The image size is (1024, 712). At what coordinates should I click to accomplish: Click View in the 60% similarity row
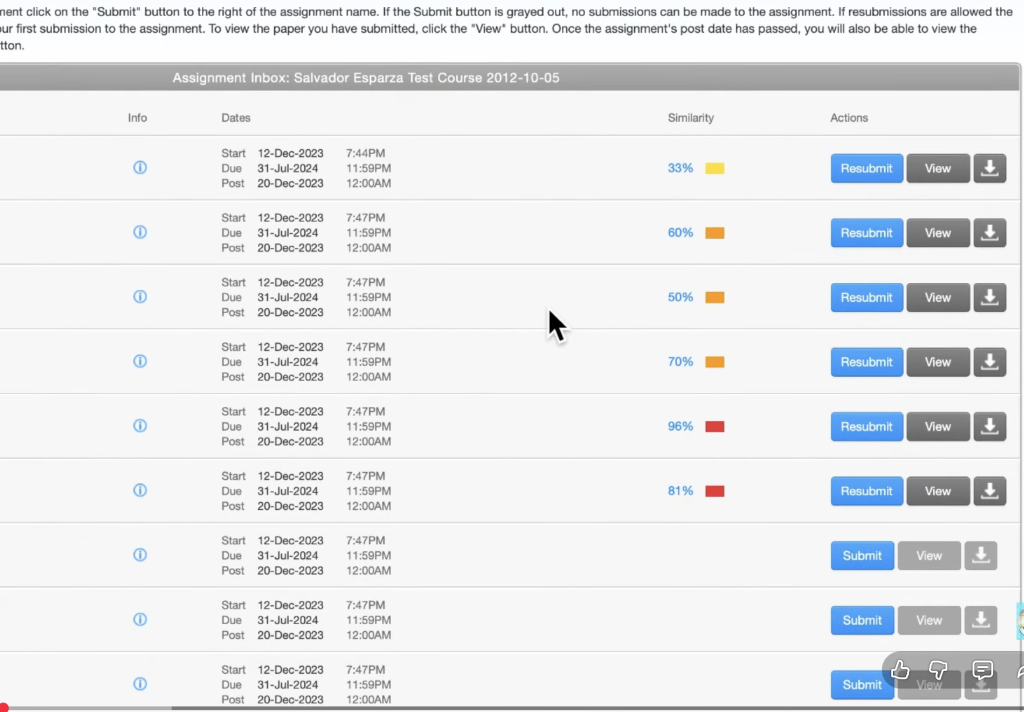point(938,233)
